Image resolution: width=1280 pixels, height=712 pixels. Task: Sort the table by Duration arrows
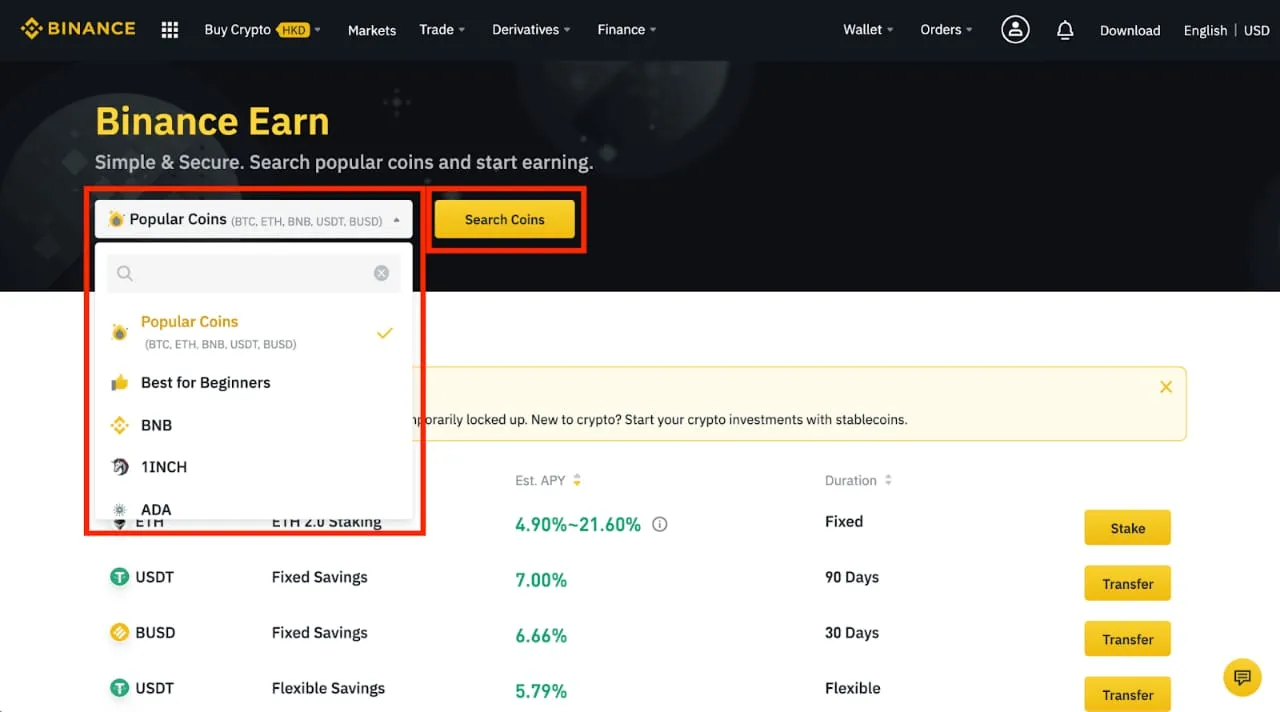click(887, 481)
